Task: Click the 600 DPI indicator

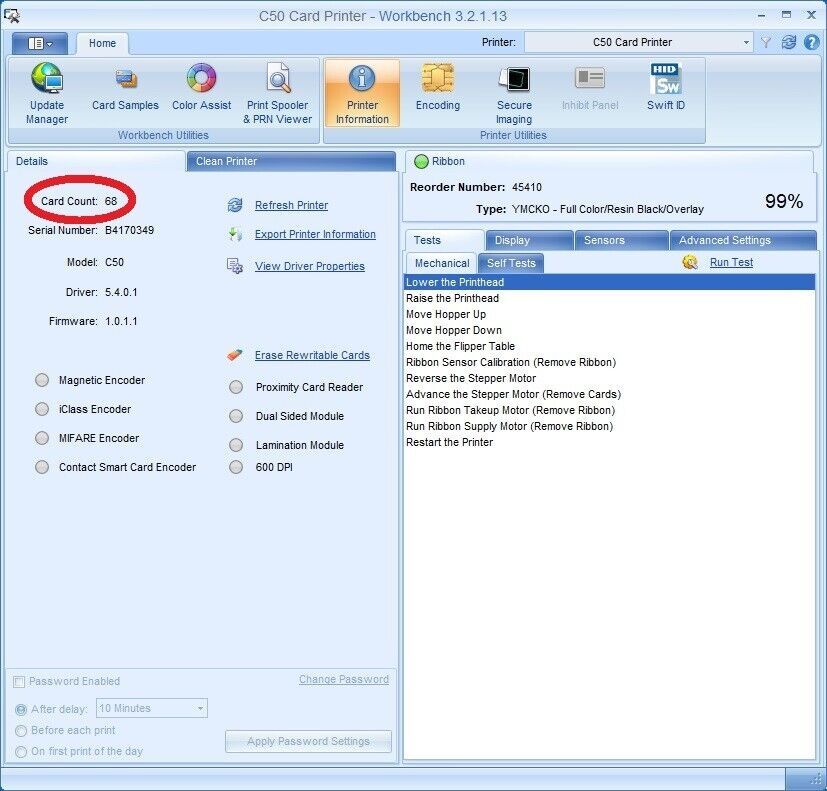Action: [x=236, y=467]
